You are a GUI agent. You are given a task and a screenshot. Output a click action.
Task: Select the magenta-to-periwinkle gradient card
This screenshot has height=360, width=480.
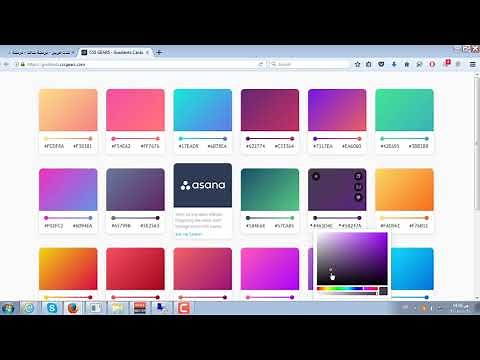68,189
